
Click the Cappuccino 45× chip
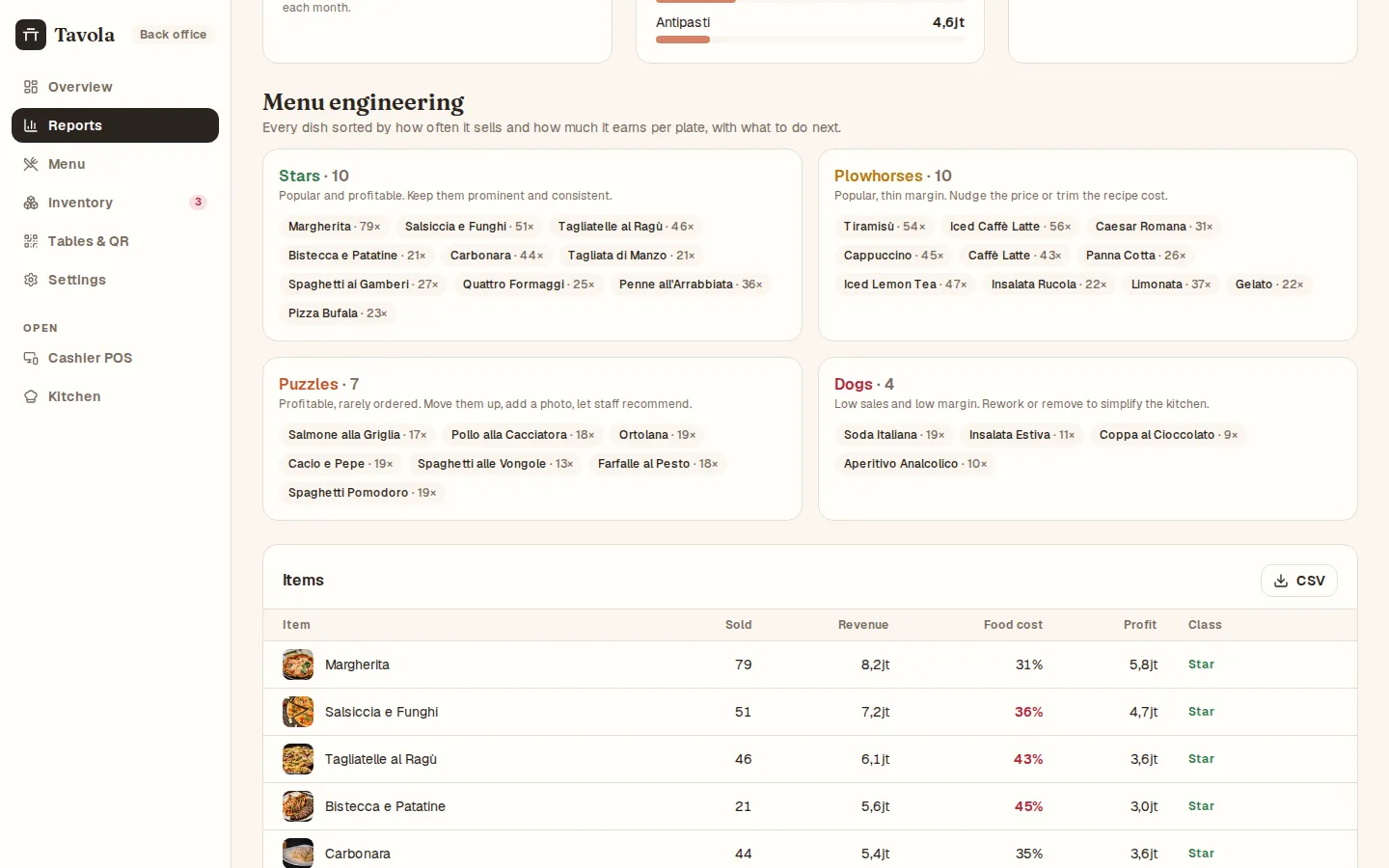pos(894,256)
